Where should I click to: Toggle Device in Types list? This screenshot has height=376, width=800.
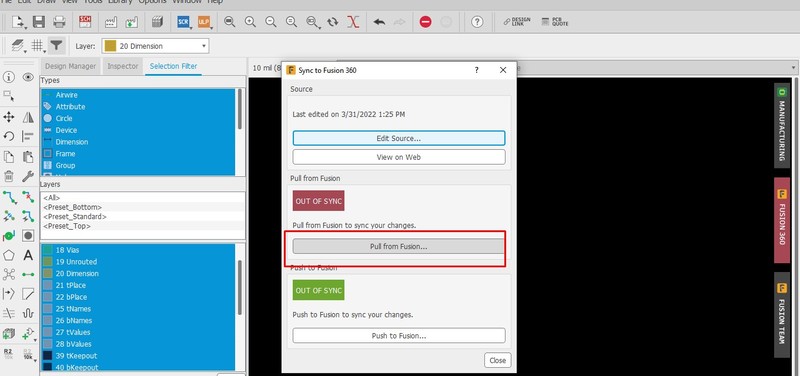pos(138,130)
